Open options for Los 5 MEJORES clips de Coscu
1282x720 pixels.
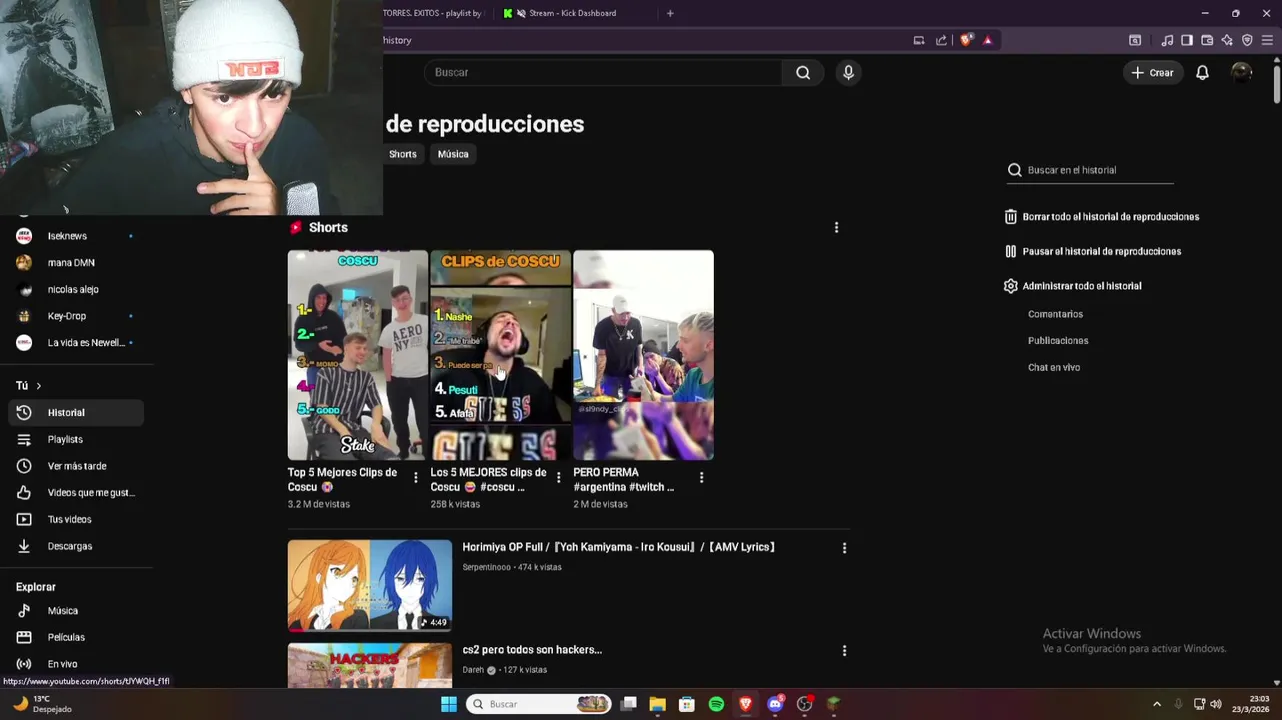point(558,478)
